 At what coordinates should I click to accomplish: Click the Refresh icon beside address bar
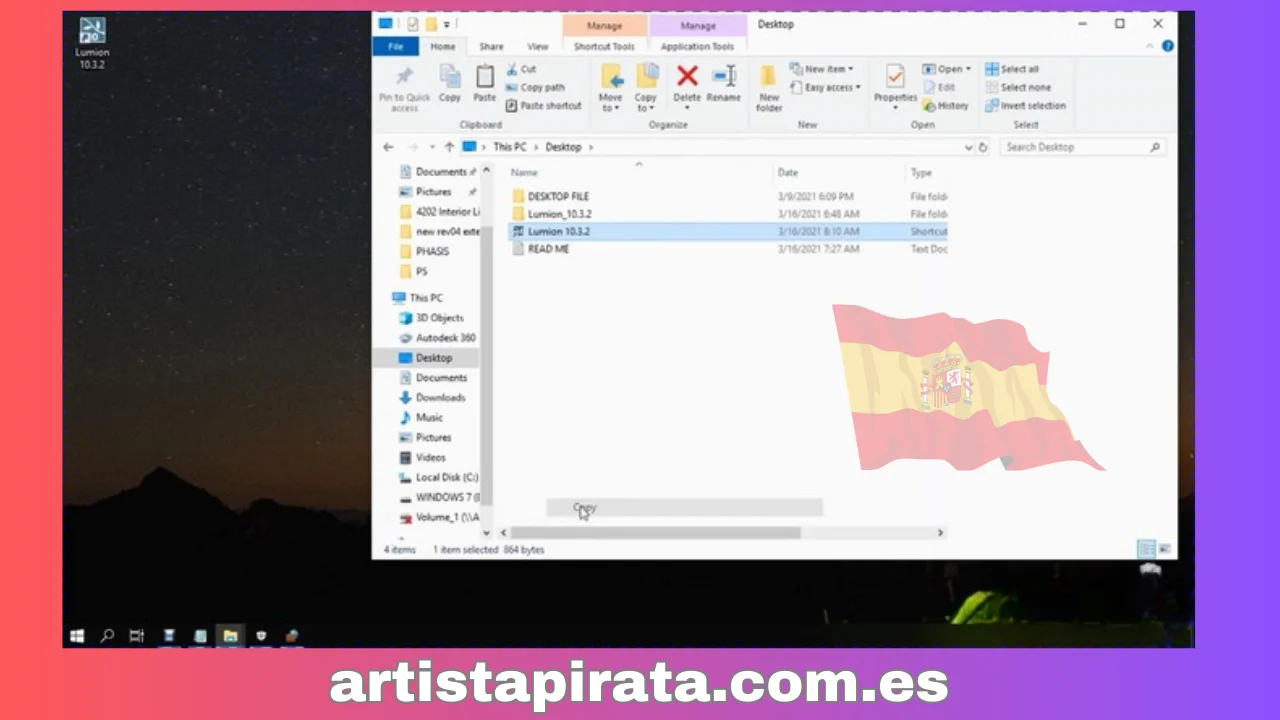point(983,147)
